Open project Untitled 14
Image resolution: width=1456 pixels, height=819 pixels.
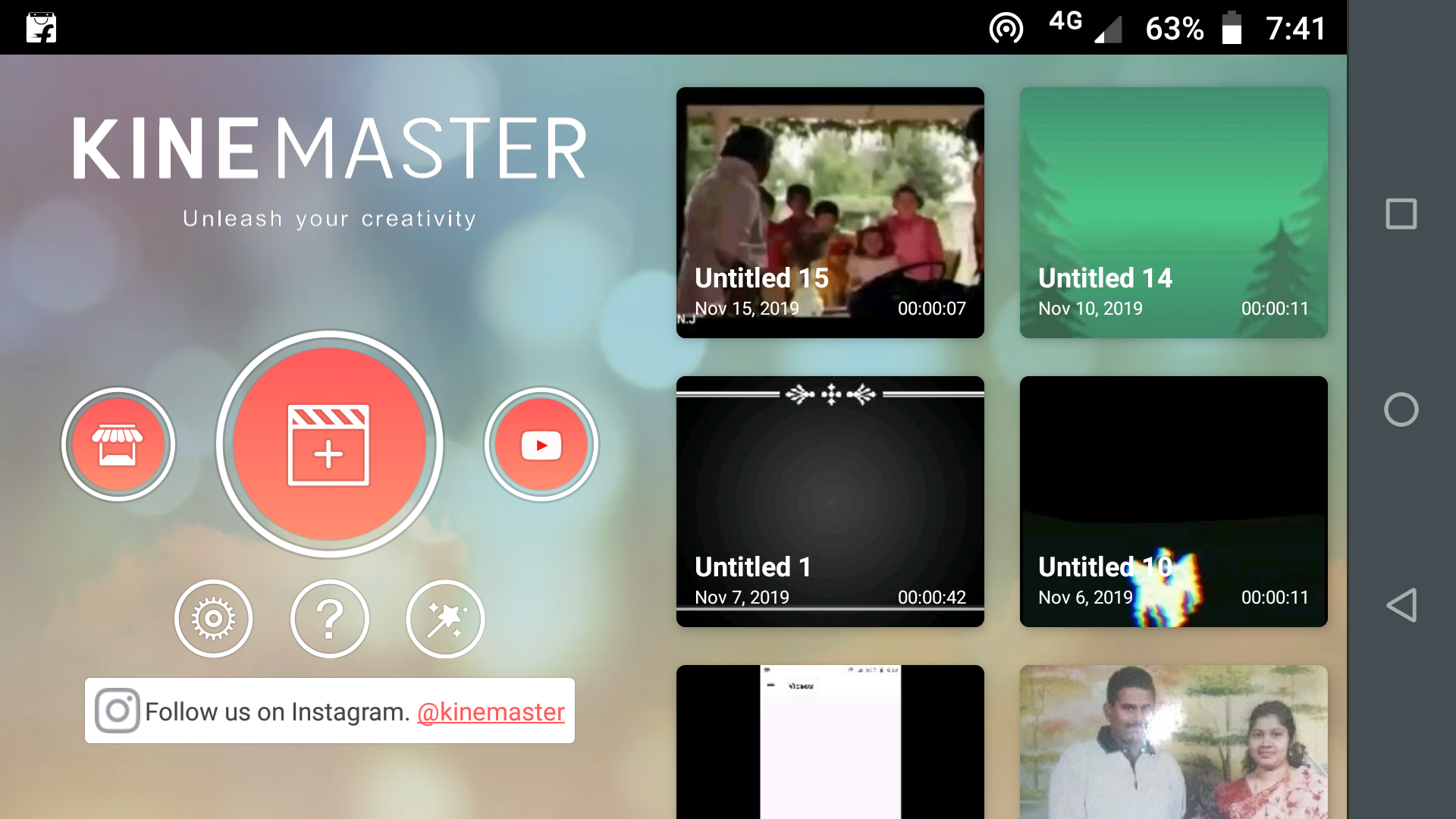[1174, 212]
